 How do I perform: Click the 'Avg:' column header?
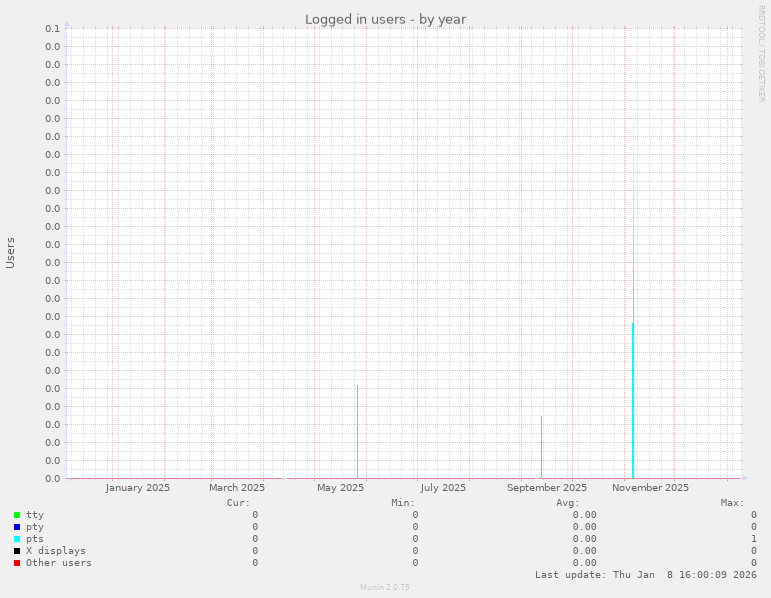click(x=567, y=502)
